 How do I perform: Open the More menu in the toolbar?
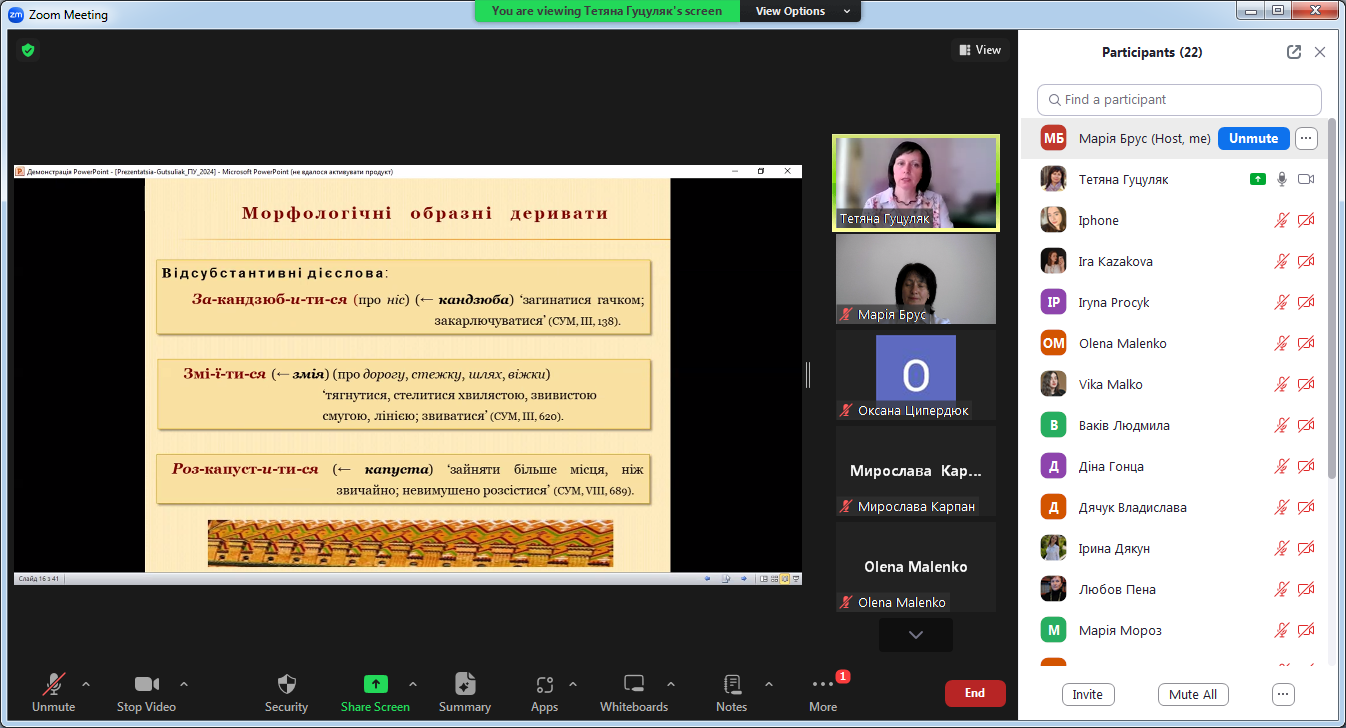coord(823,692)
